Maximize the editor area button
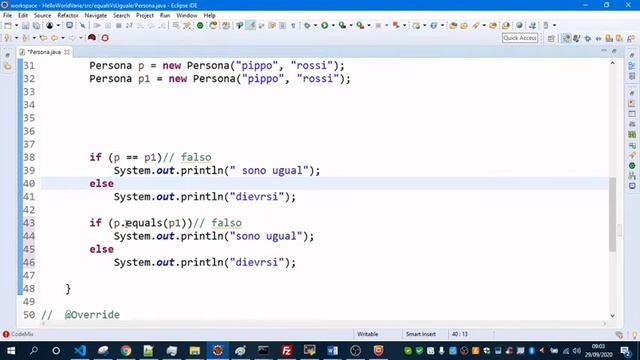640x360 pixels. coord(614,51)
